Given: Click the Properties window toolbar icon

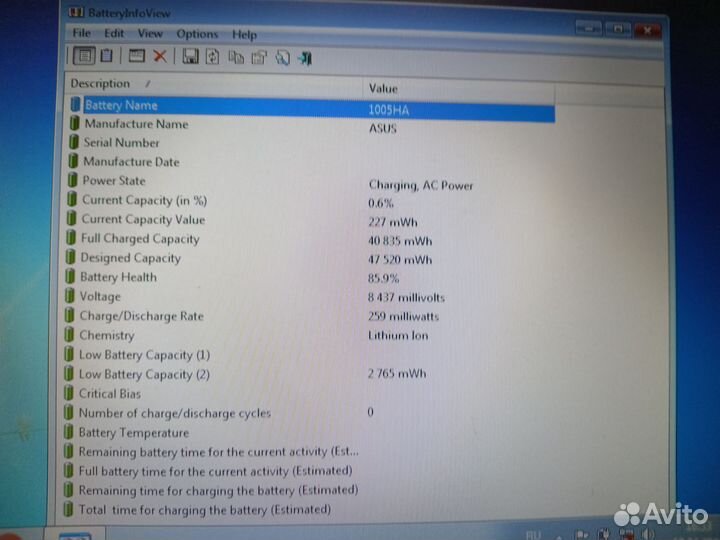Looking at the screenshot, I should pyautogui.click(x=136, y=56).
